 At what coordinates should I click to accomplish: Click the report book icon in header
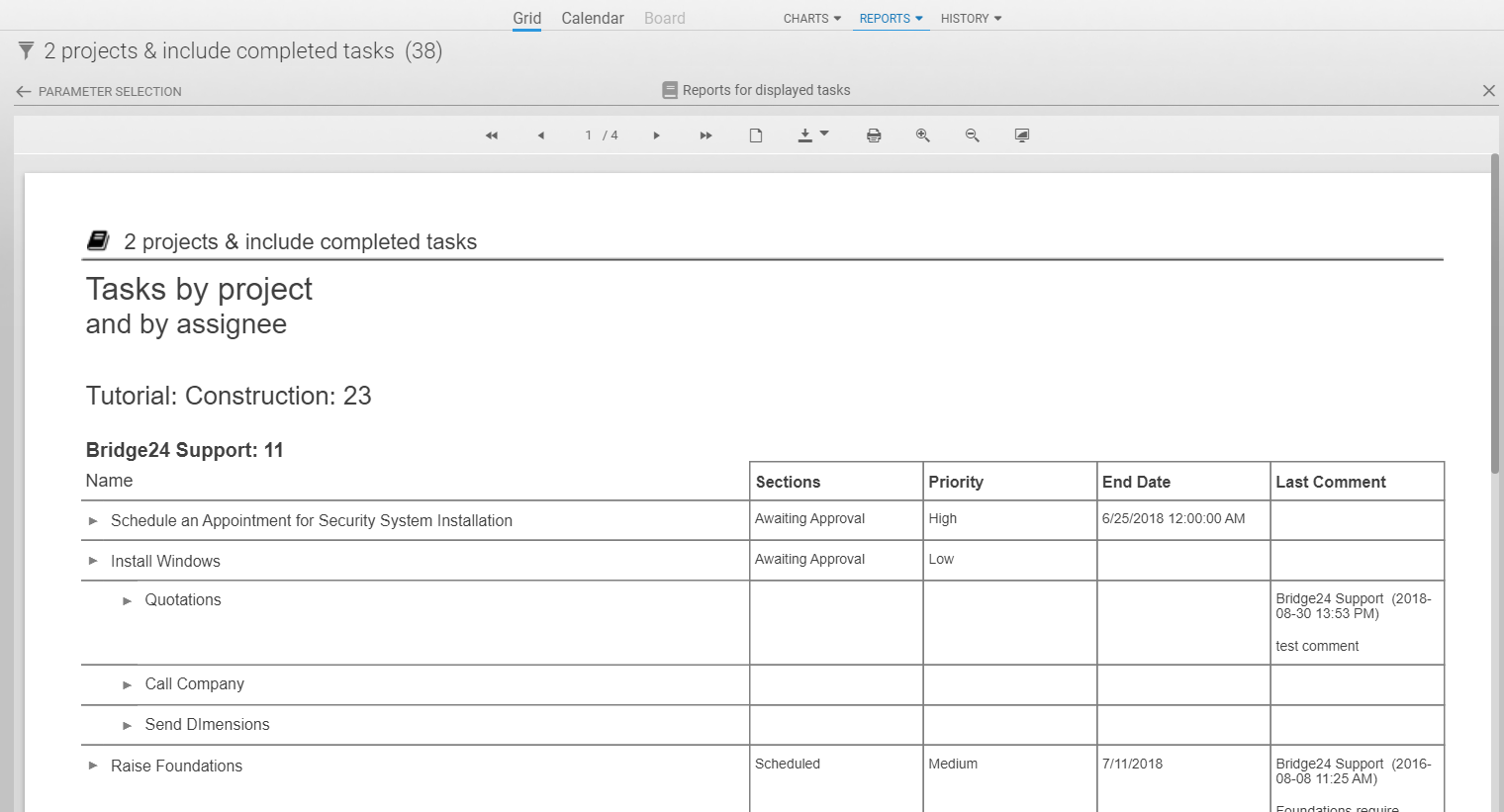[x=98, y=240]
